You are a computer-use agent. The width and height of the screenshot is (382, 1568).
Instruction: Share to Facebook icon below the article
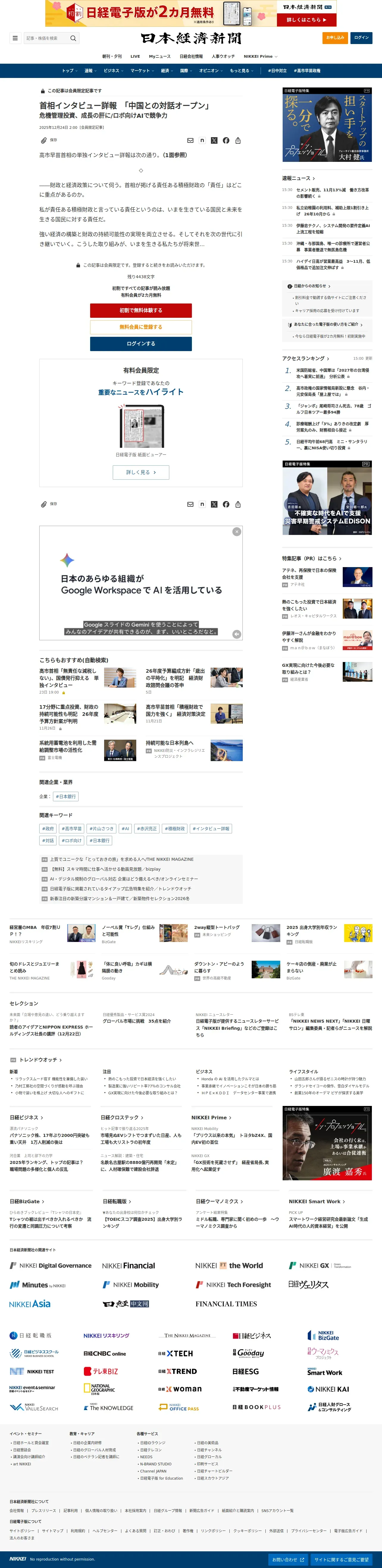tap(226, 504)
